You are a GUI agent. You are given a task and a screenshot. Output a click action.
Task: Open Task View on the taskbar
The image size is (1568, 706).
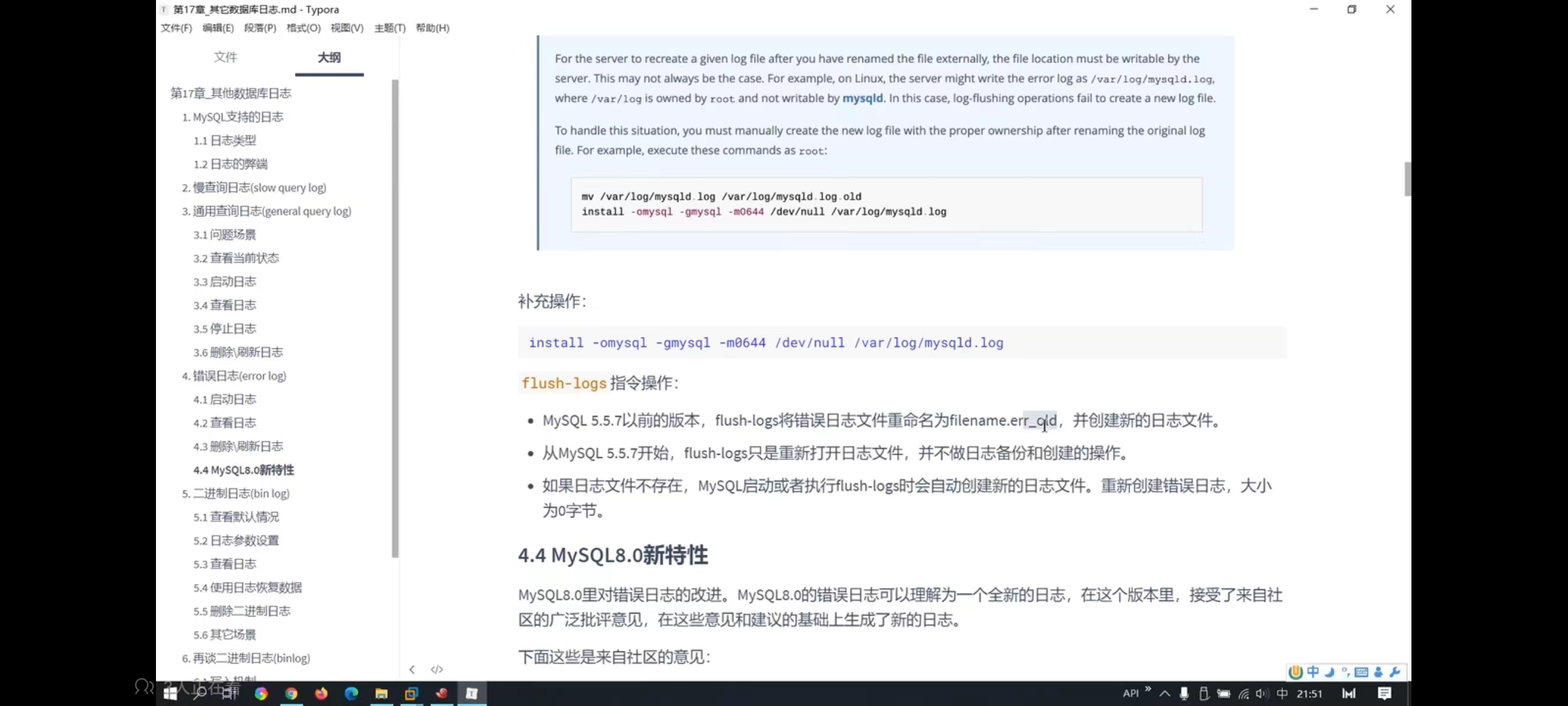230,693
